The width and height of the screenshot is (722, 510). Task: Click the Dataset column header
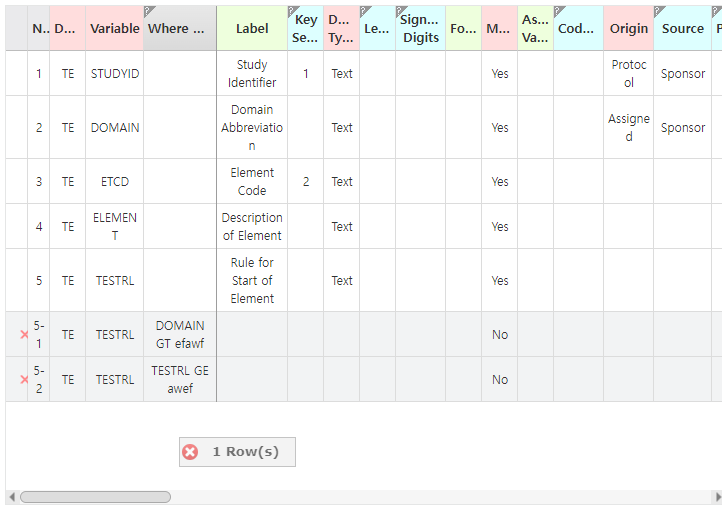pyautogui.click(x=67, y=29)
